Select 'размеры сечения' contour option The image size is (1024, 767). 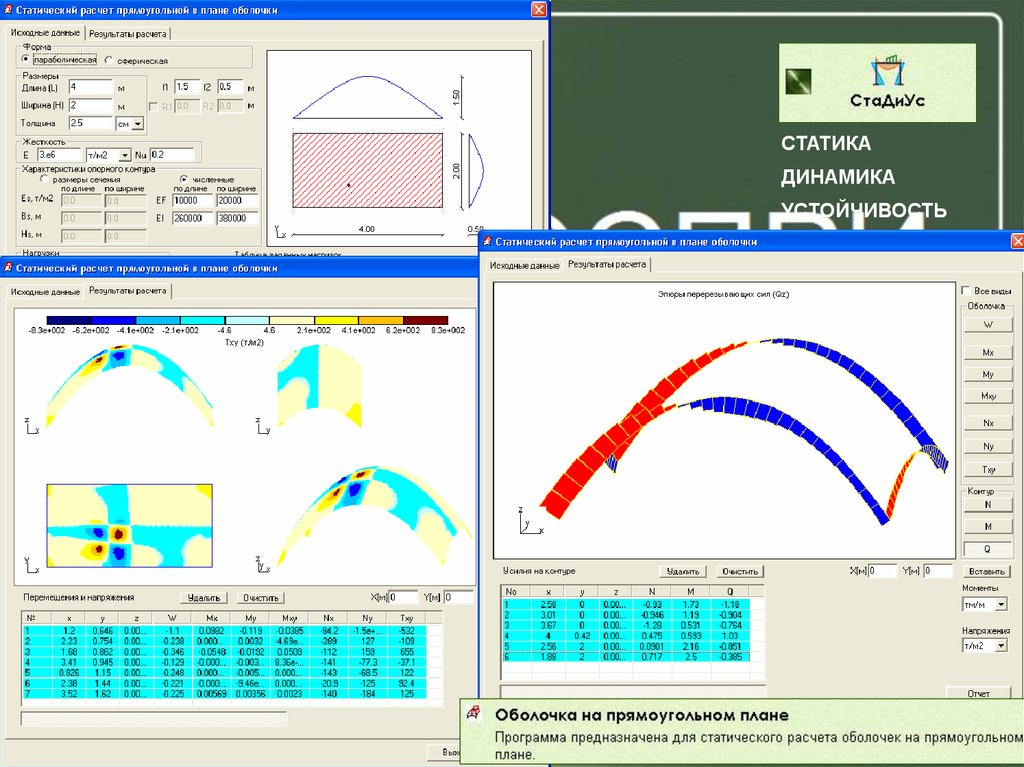point(44,179)
